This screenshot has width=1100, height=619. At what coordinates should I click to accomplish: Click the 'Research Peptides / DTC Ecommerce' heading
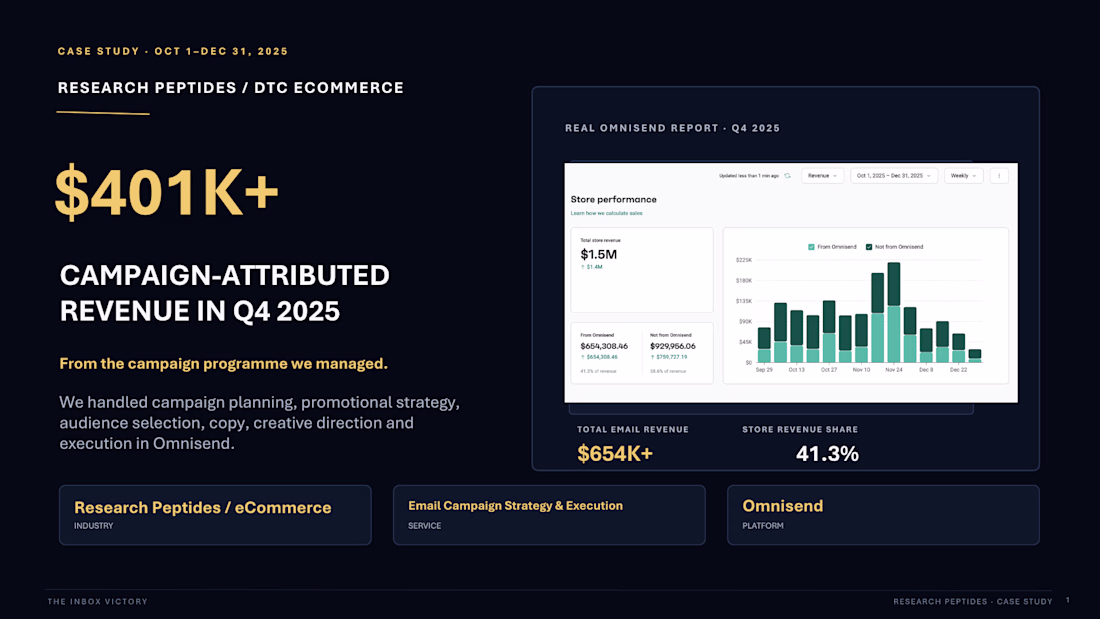(231, 88)
